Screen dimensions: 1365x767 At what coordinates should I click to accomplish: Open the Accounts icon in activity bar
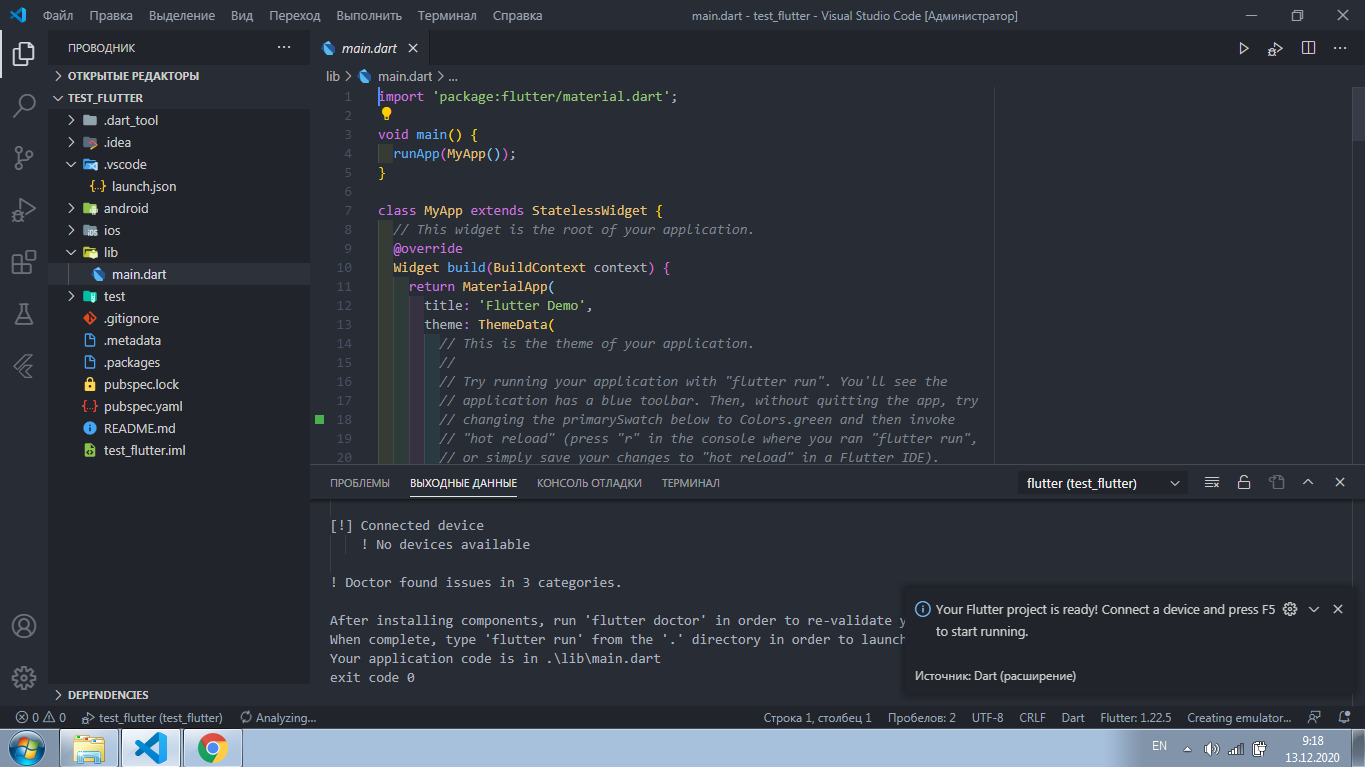point(23,626)
